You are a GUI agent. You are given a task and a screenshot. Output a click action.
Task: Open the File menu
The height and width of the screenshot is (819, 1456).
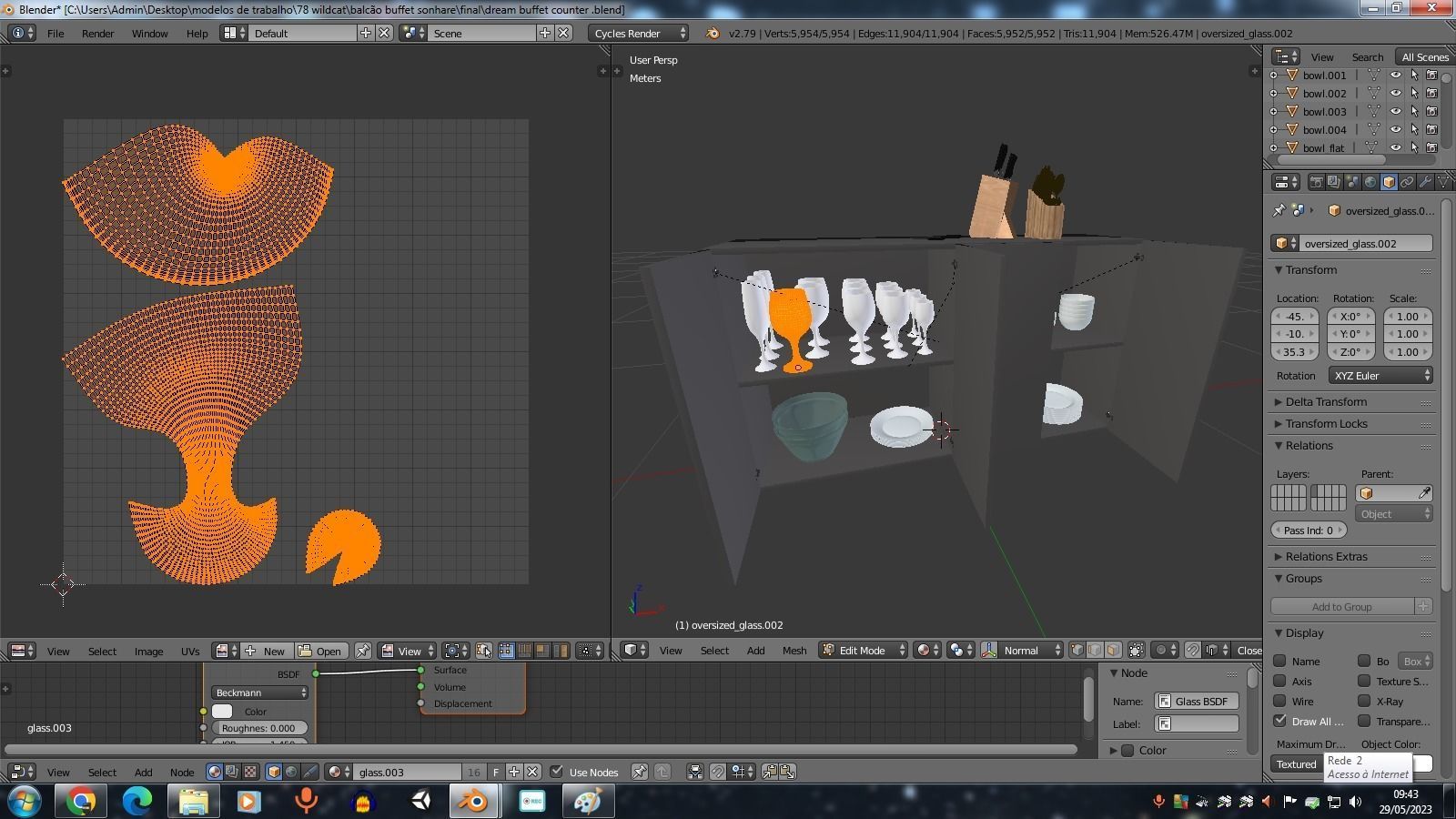click(x=56, y=33)
